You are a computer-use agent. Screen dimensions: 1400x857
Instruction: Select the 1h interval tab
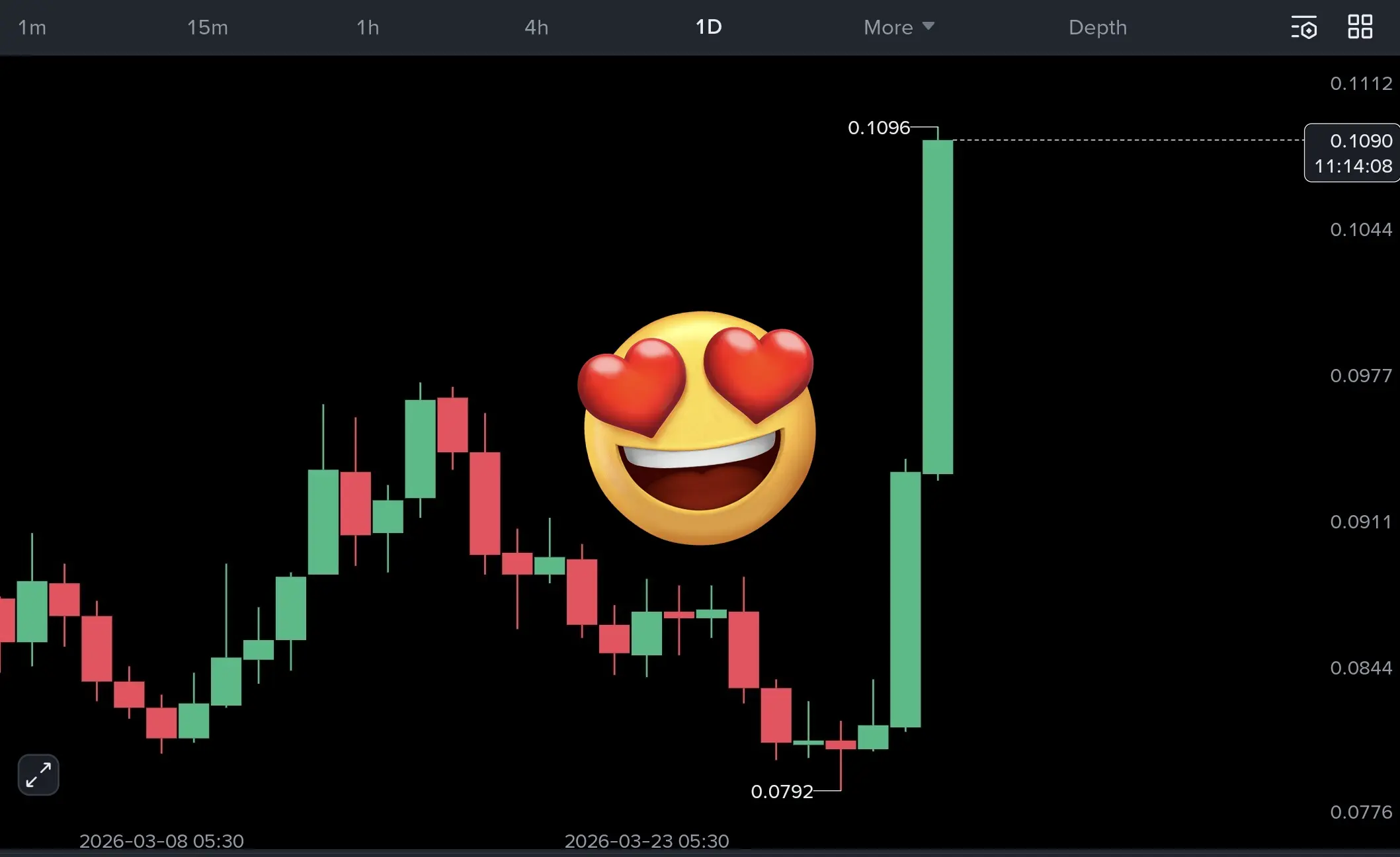(x=368, y=27)
